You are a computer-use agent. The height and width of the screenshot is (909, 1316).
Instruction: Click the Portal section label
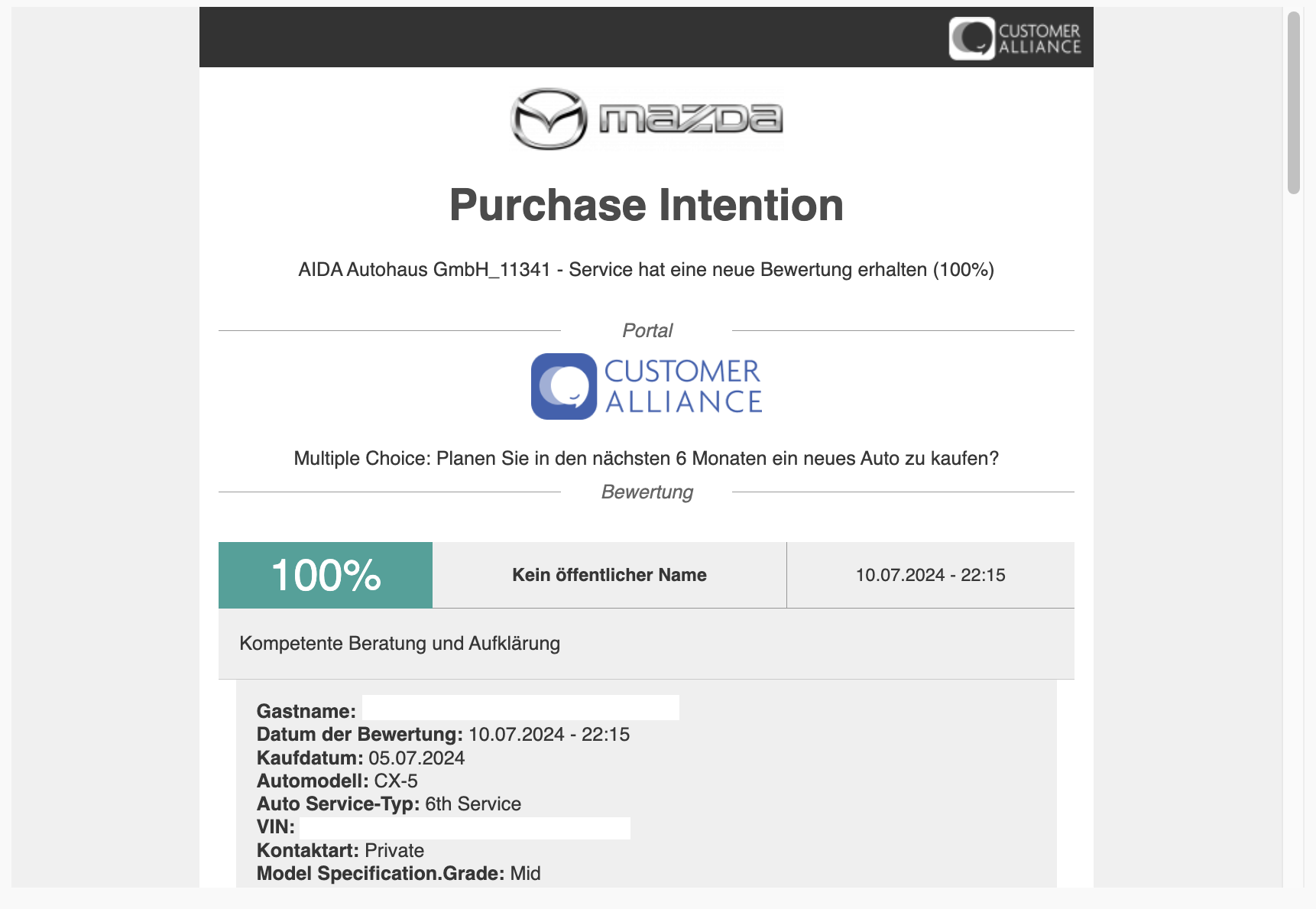647,330
